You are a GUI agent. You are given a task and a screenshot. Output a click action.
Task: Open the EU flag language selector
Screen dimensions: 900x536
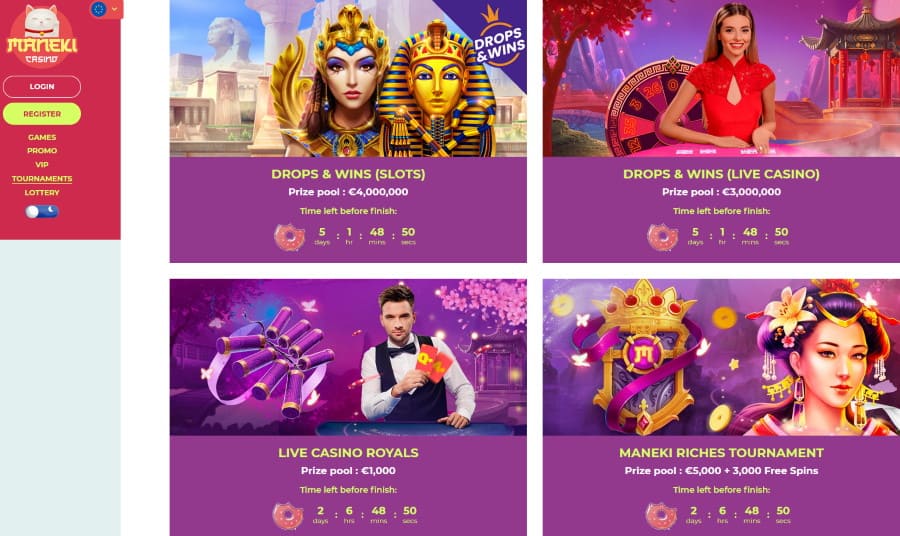99,9
